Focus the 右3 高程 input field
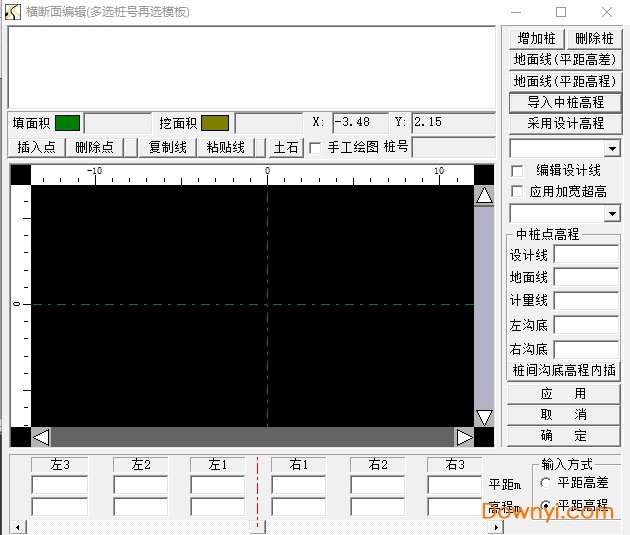 pos(454,507)
